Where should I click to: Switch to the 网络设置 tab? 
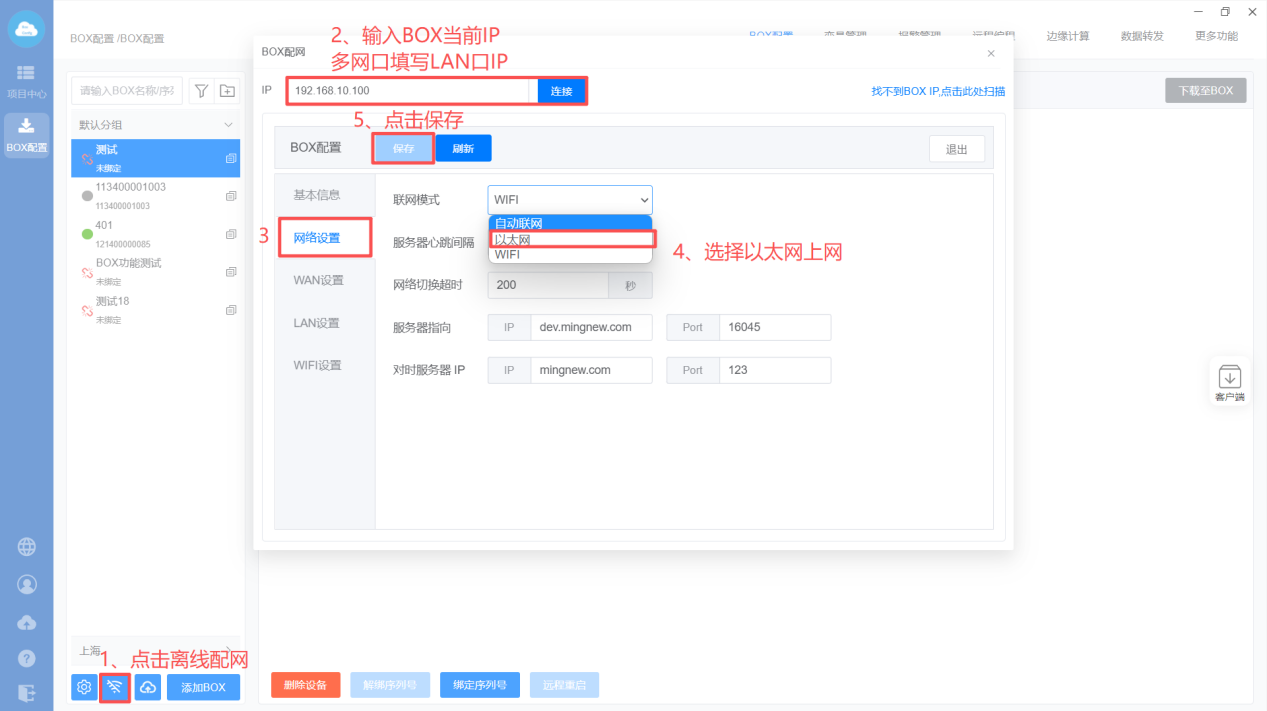(316, 238)
